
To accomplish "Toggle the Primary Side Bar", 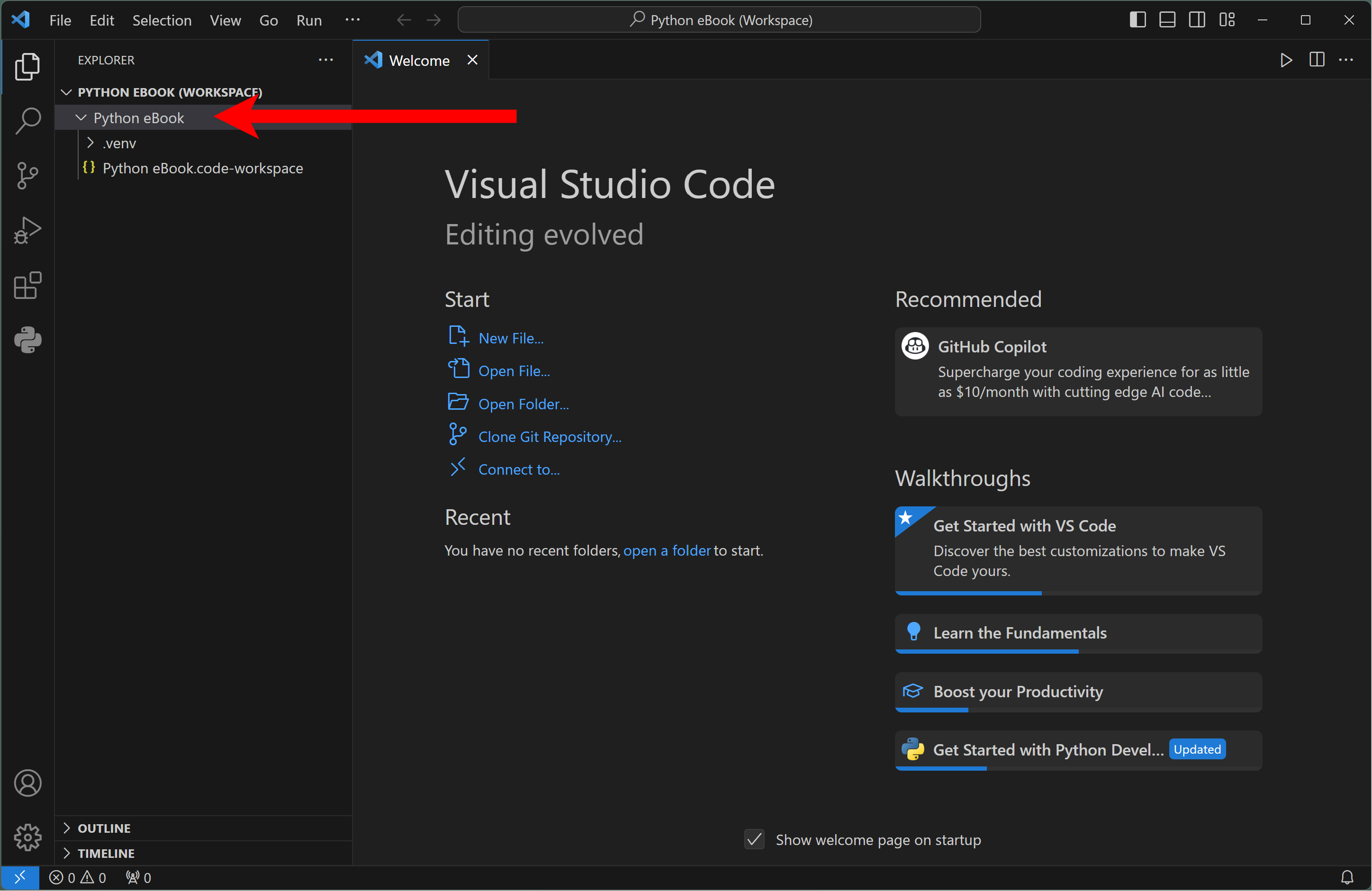I will coord(1137,20).
